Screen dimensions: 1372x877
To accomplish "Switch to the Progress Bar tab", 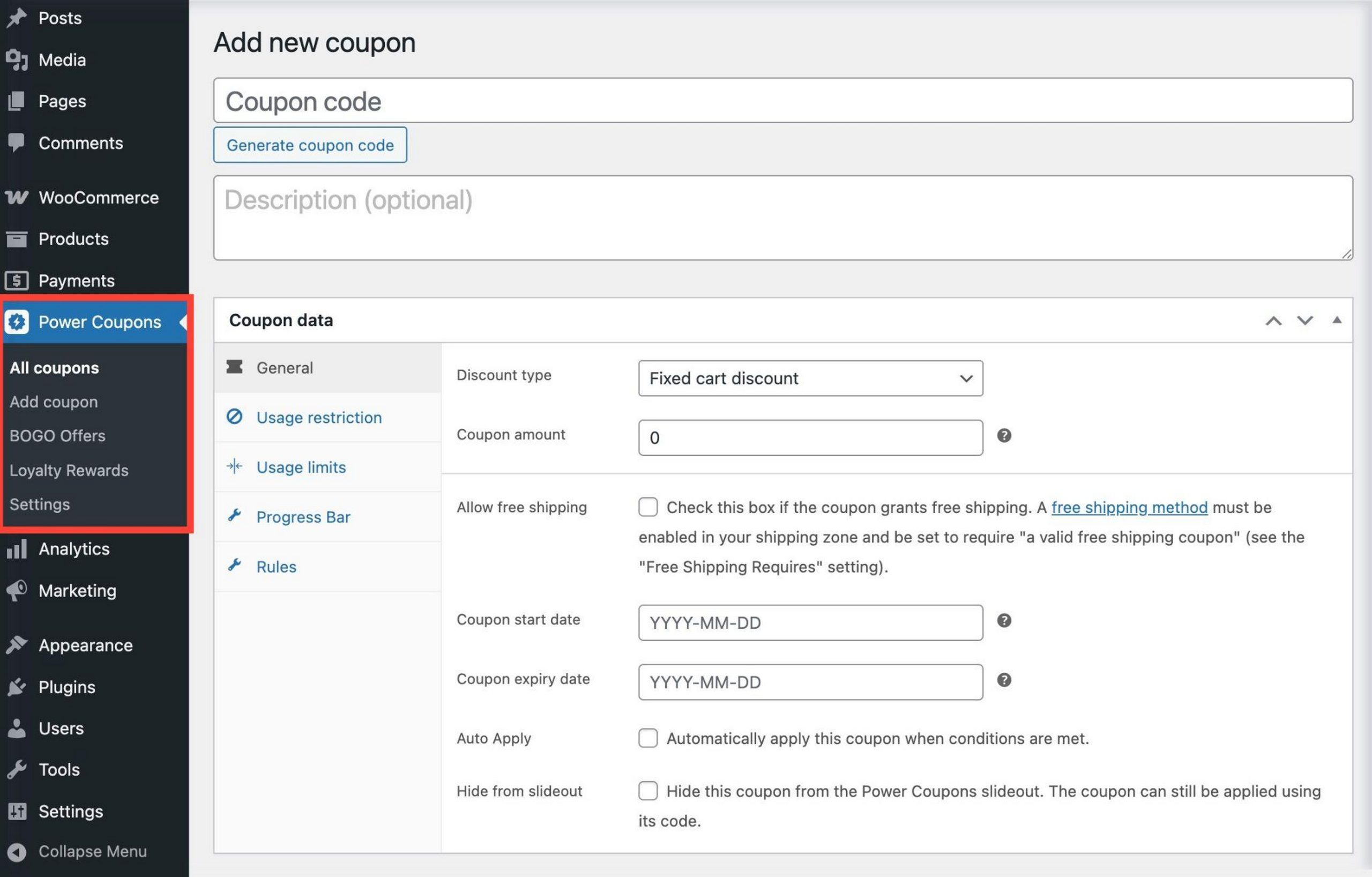I will click(x=327, y=517).
